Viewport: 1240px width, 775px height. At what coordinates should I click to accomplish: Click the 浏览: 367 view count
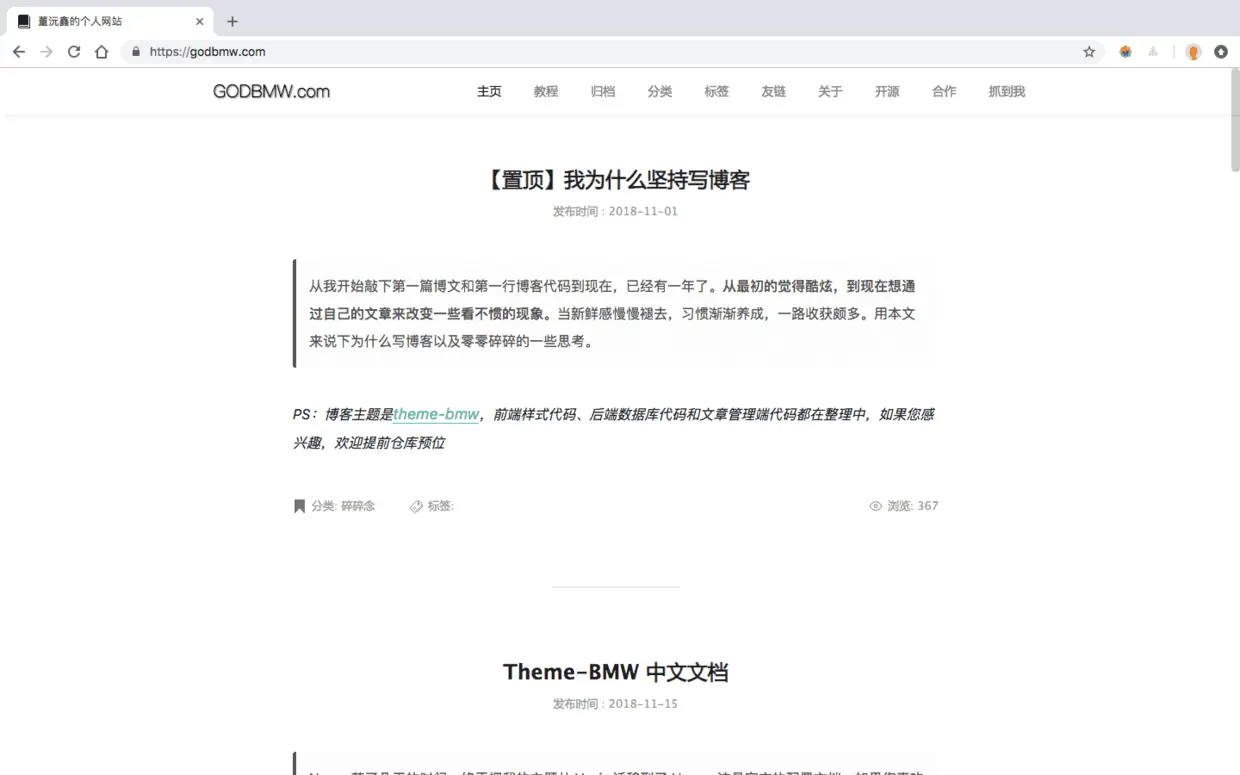(913, 506)
